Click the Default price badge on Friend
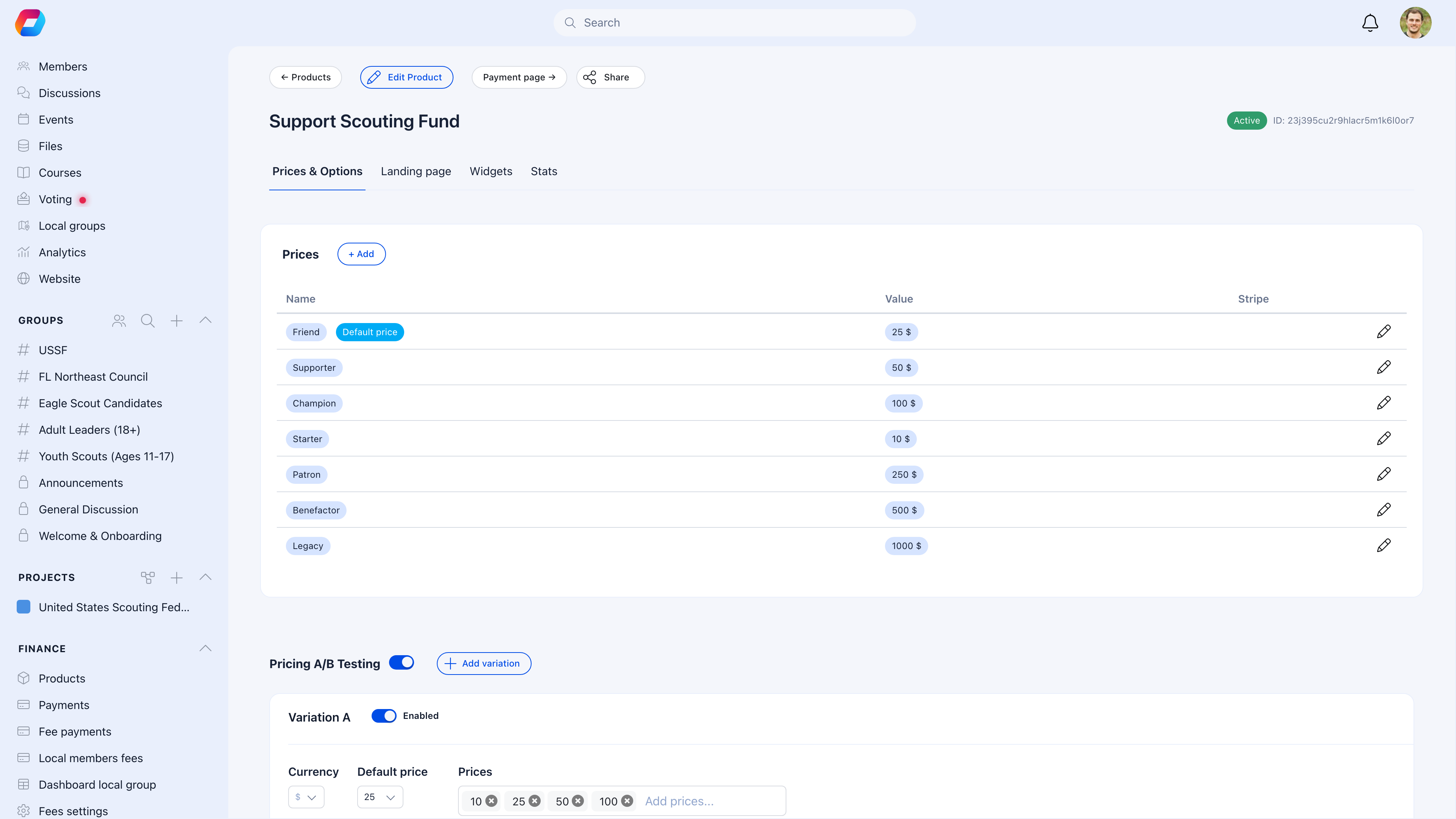This screenshot has width=1456, height=819. (370, 332)
